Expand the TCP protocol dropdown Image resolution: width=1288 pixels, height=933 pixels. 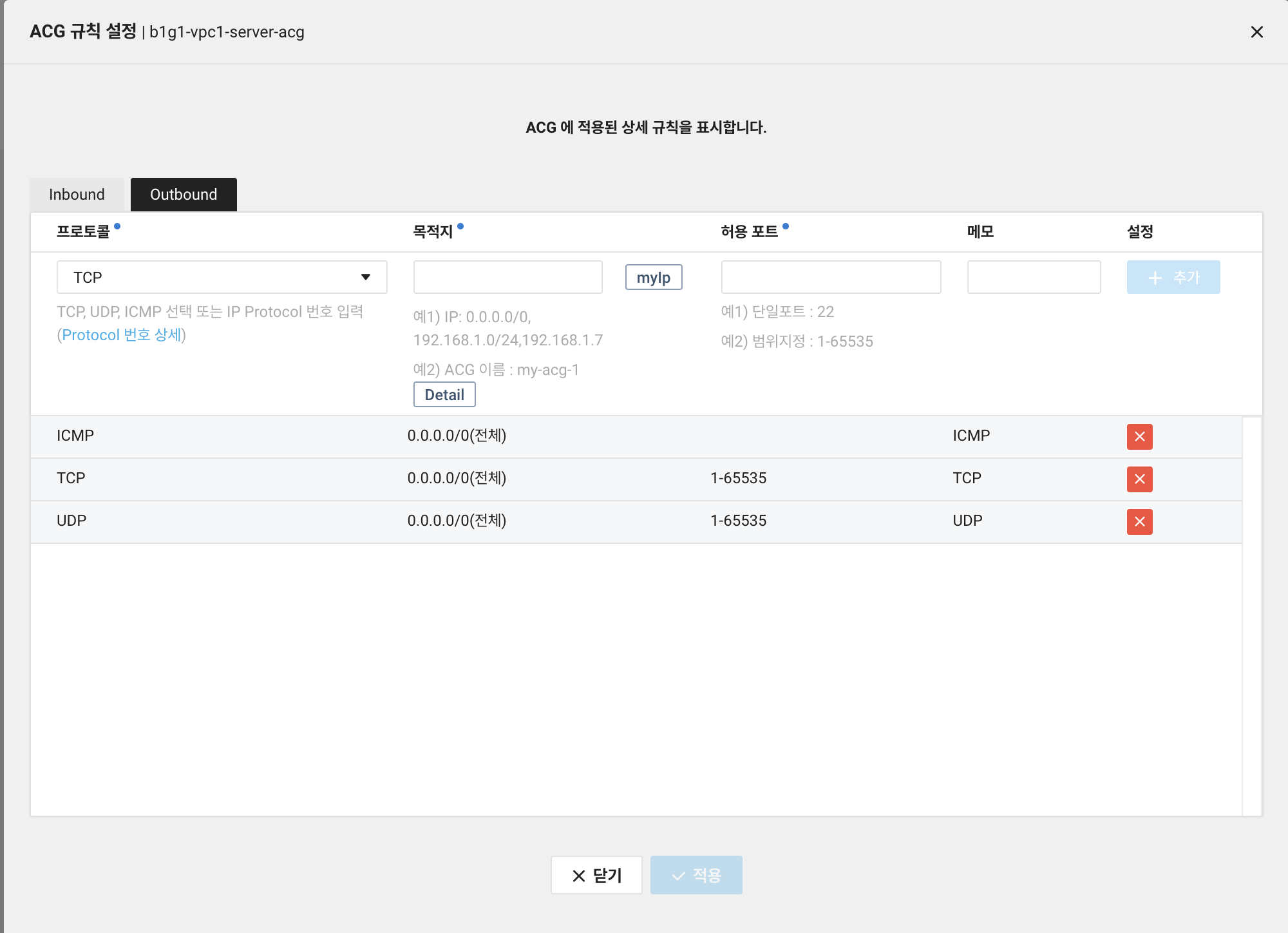click(x=367, y=278)
